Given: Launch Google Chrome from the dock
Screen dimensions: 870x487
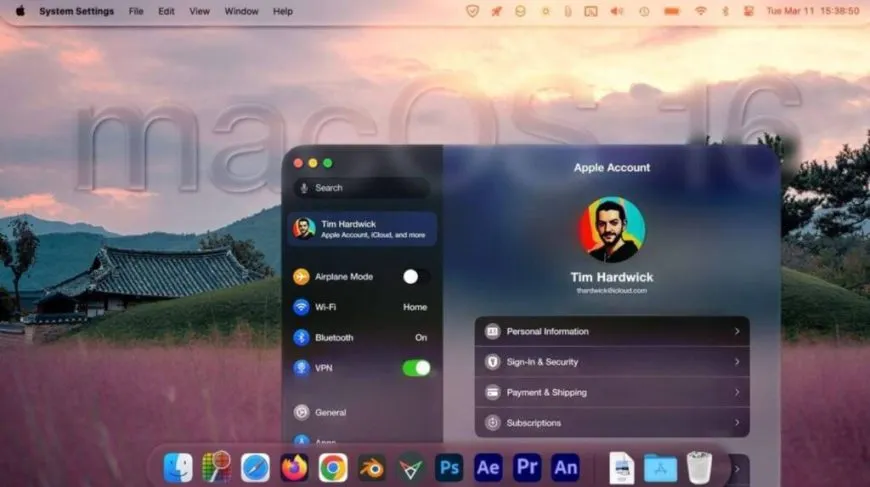Looking at the screenshot, I should click(x=333, y=468).
